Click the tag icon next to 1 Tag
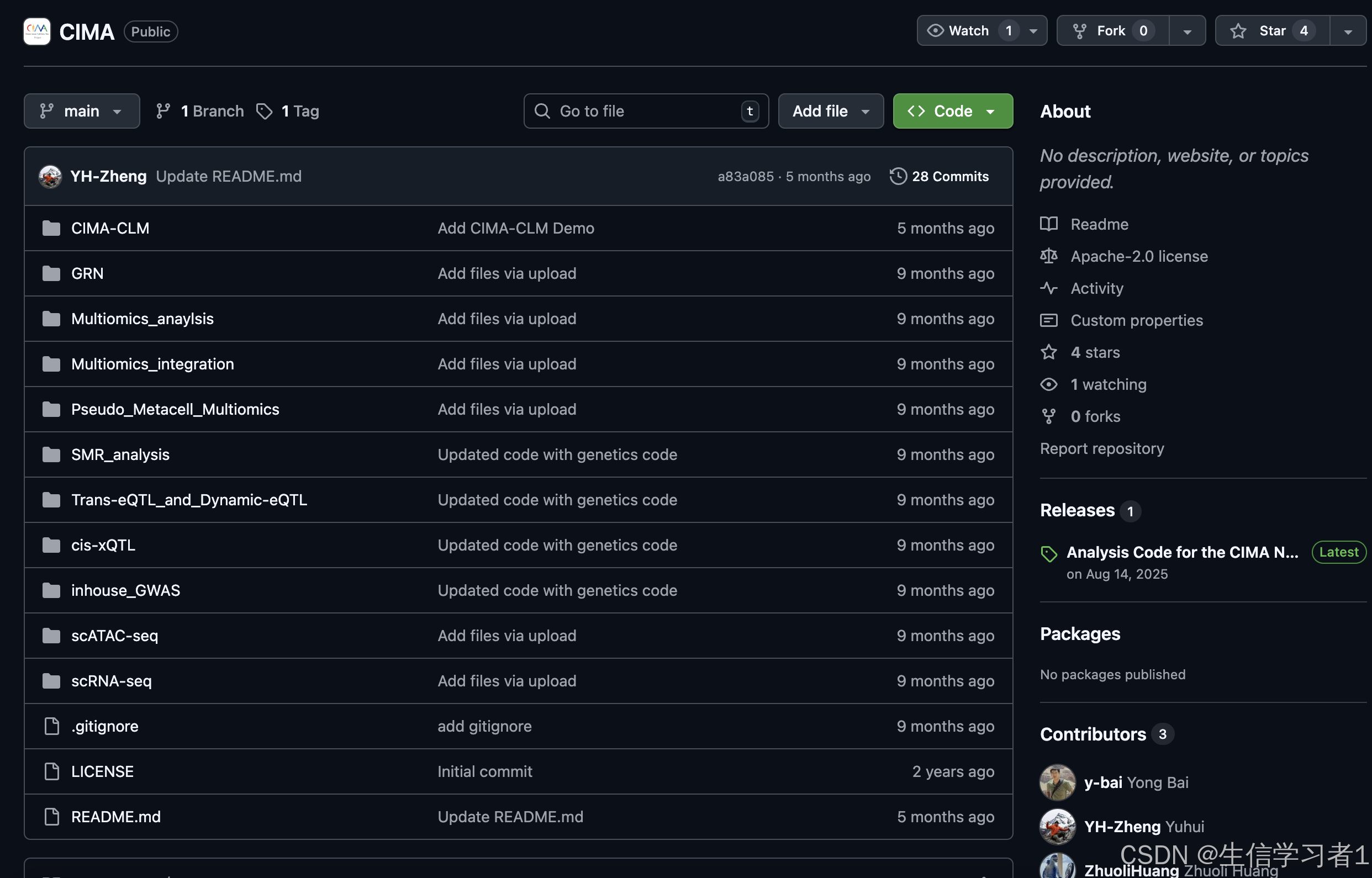Viewport: 1372px width, 878px height. tap(264, 111)
